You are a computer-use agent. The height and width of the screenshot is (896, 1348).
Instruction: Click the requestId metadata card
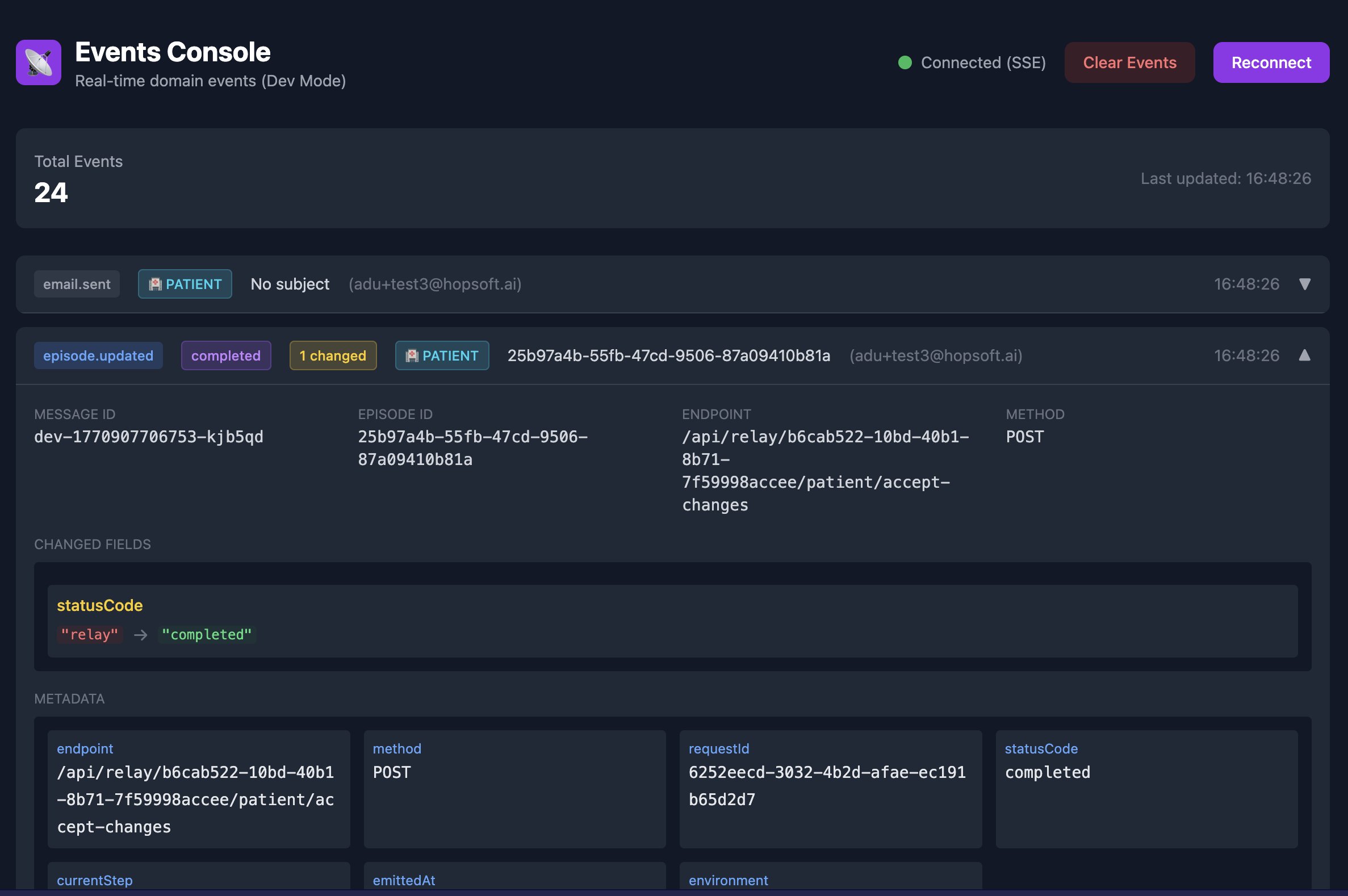[829, 789]
